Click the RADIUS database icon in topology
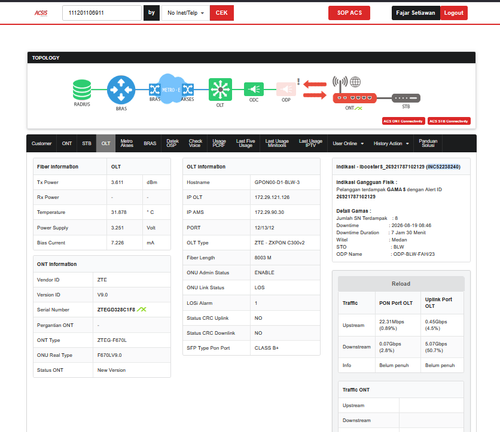Viewport: 500px width, 432px height. 82,90
